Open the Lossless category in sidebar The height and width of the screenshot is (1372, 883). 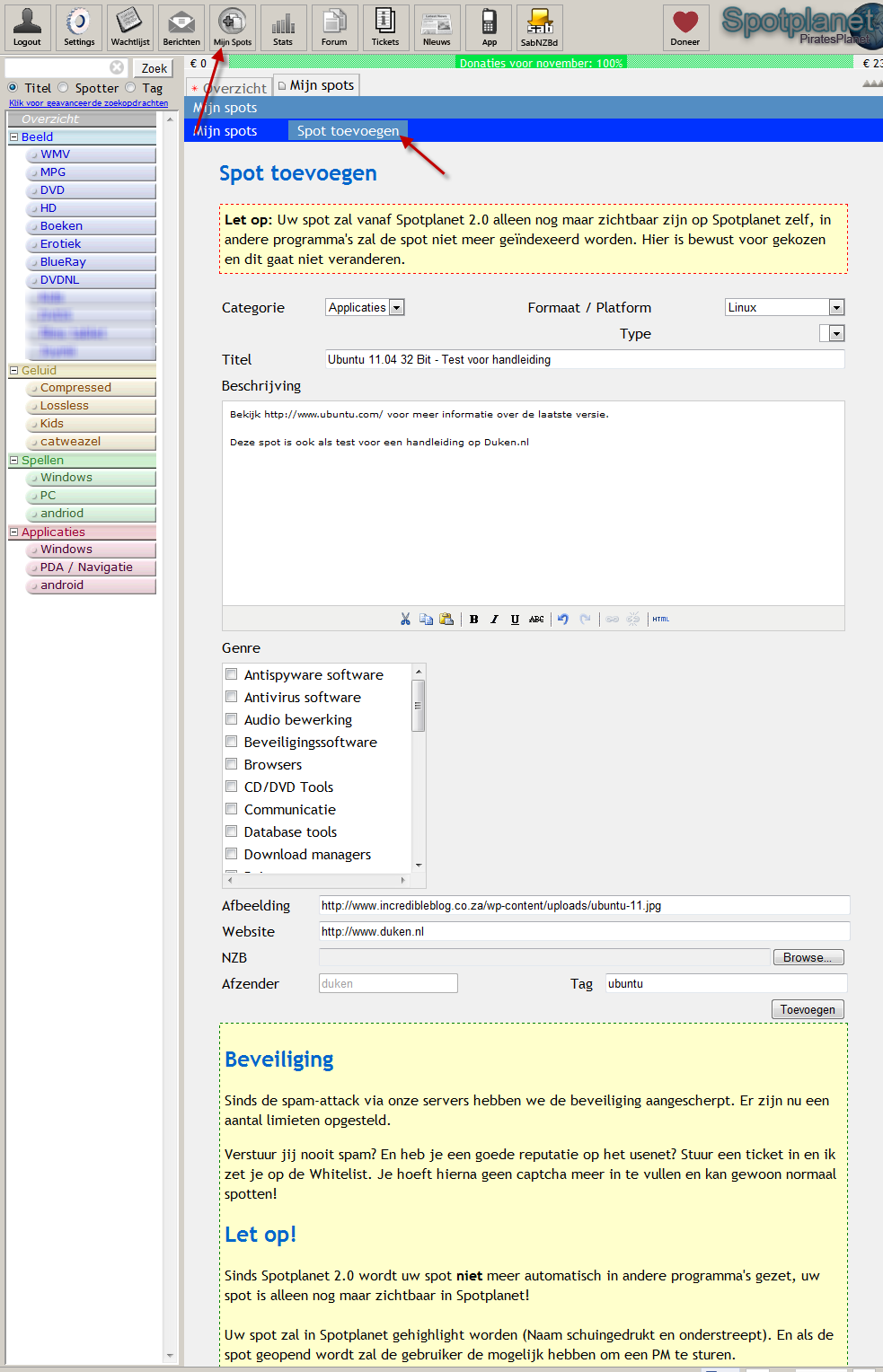tap(92, 406)
